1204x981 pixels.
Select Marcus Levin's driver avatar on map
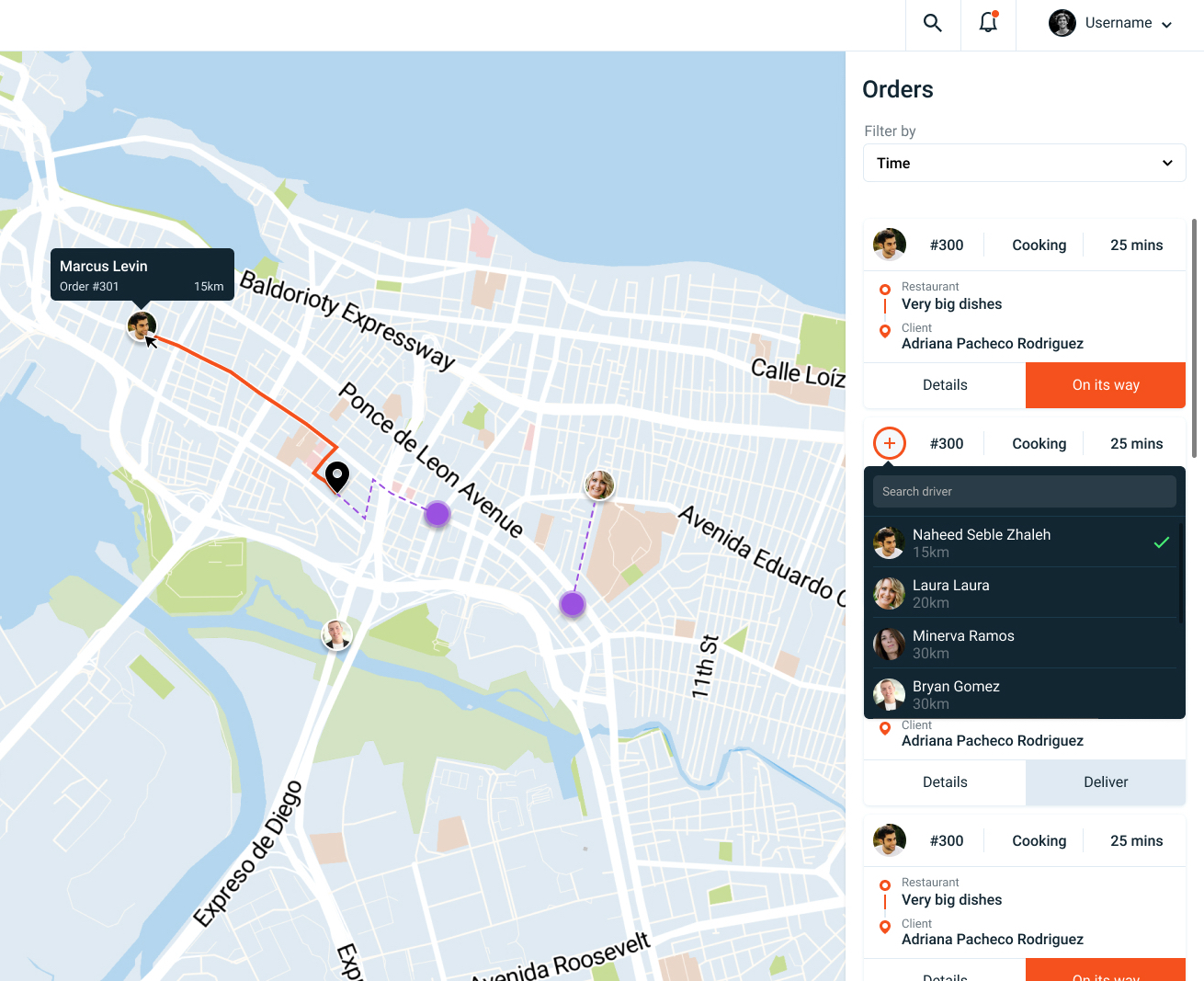(142, 325)
